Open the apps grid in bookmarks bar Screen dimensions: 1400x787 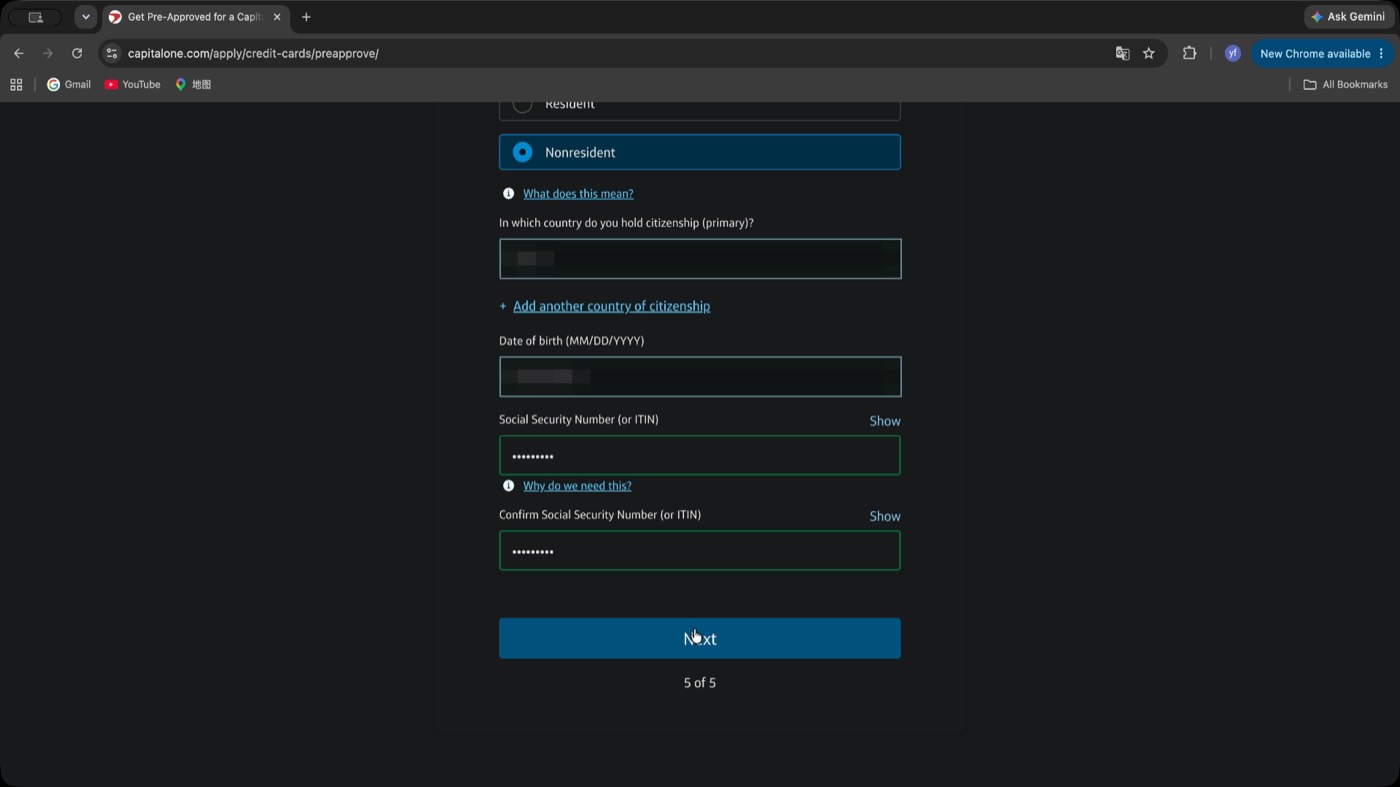[16, 84]
